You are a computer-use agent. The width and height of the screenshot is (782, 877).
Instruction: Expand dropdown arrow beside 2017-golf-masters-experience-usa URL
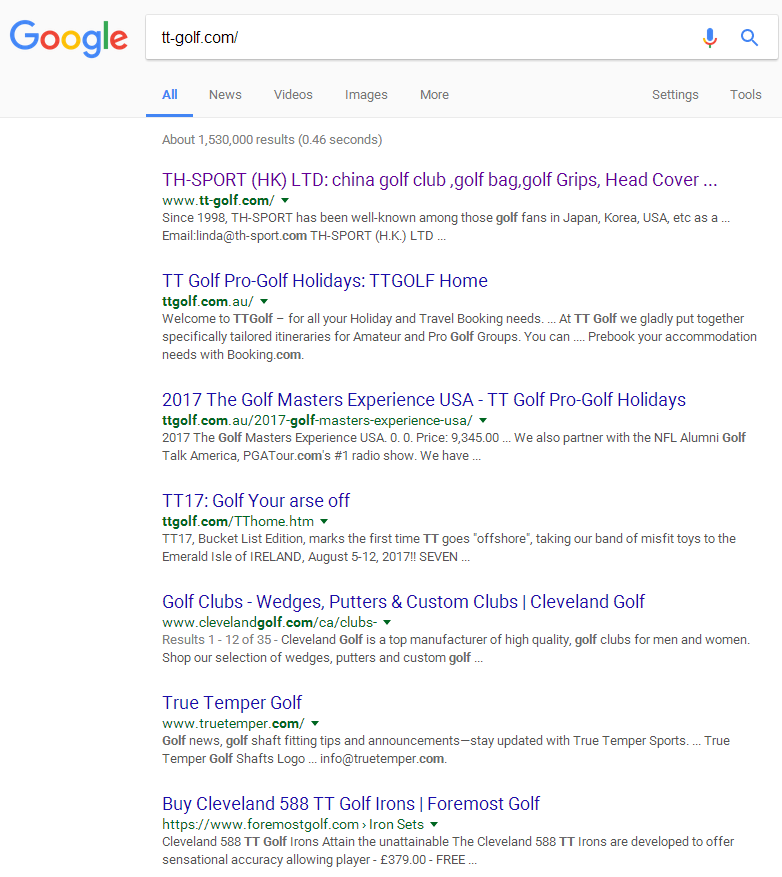tap(483, 421)
